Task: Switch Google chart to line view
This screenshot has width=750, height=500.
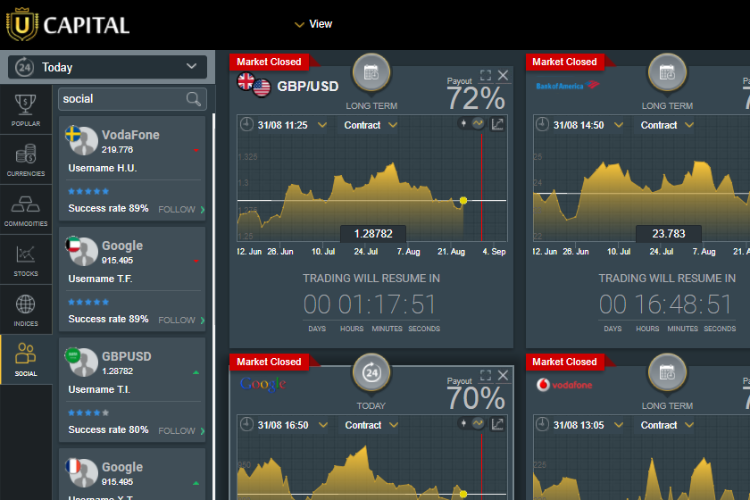Action: [x=477, y=423]
